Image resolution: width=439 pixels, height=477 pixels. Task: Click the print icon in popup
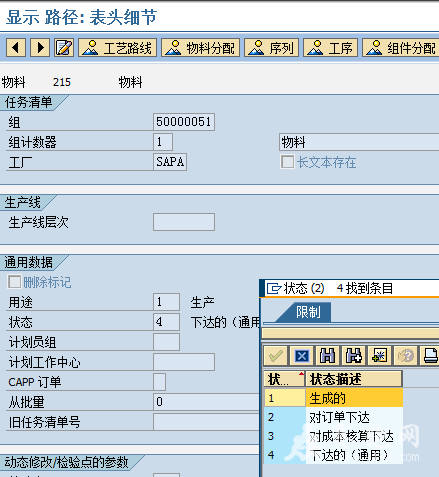pos(430,356)
